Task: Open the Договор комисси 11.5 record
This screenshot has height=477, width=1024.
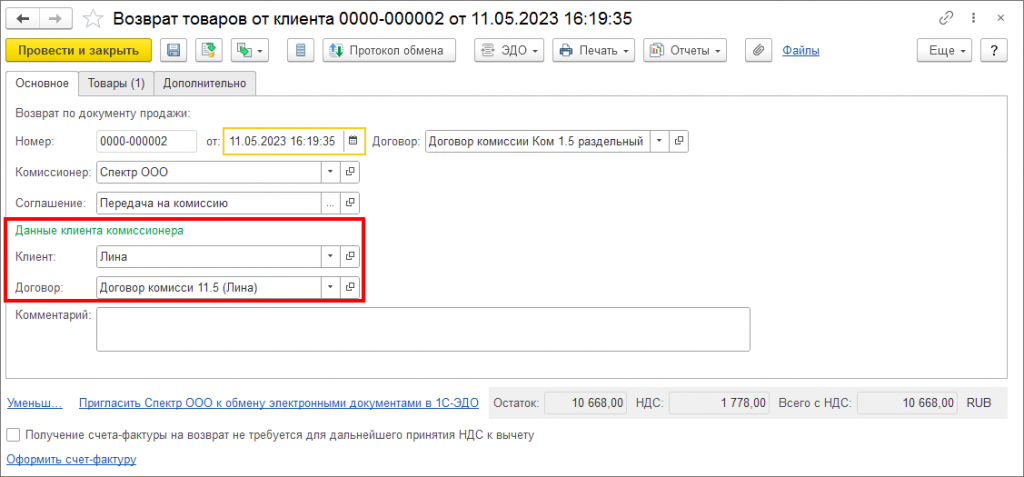Action: point(350,286)
